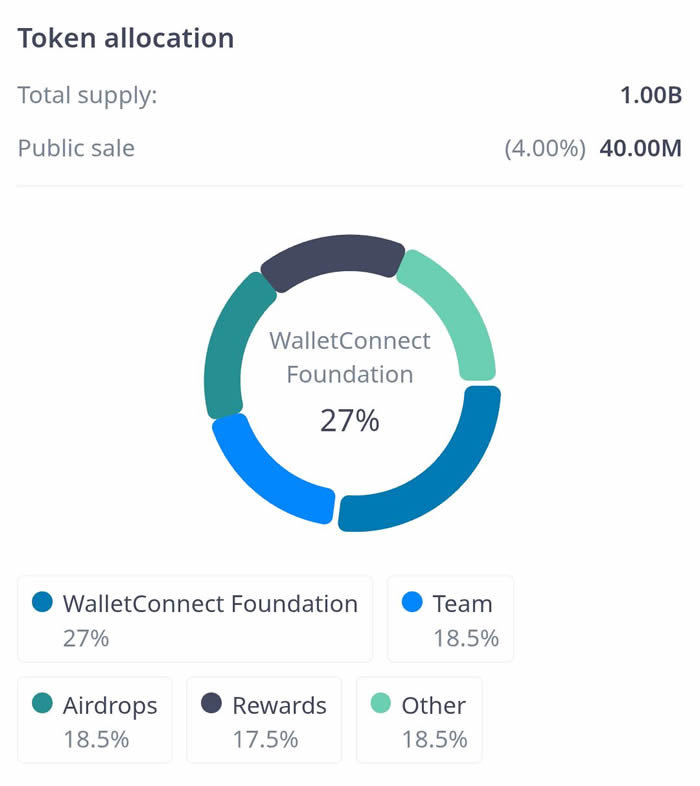Click the Token allocation heading

(126, 38)
